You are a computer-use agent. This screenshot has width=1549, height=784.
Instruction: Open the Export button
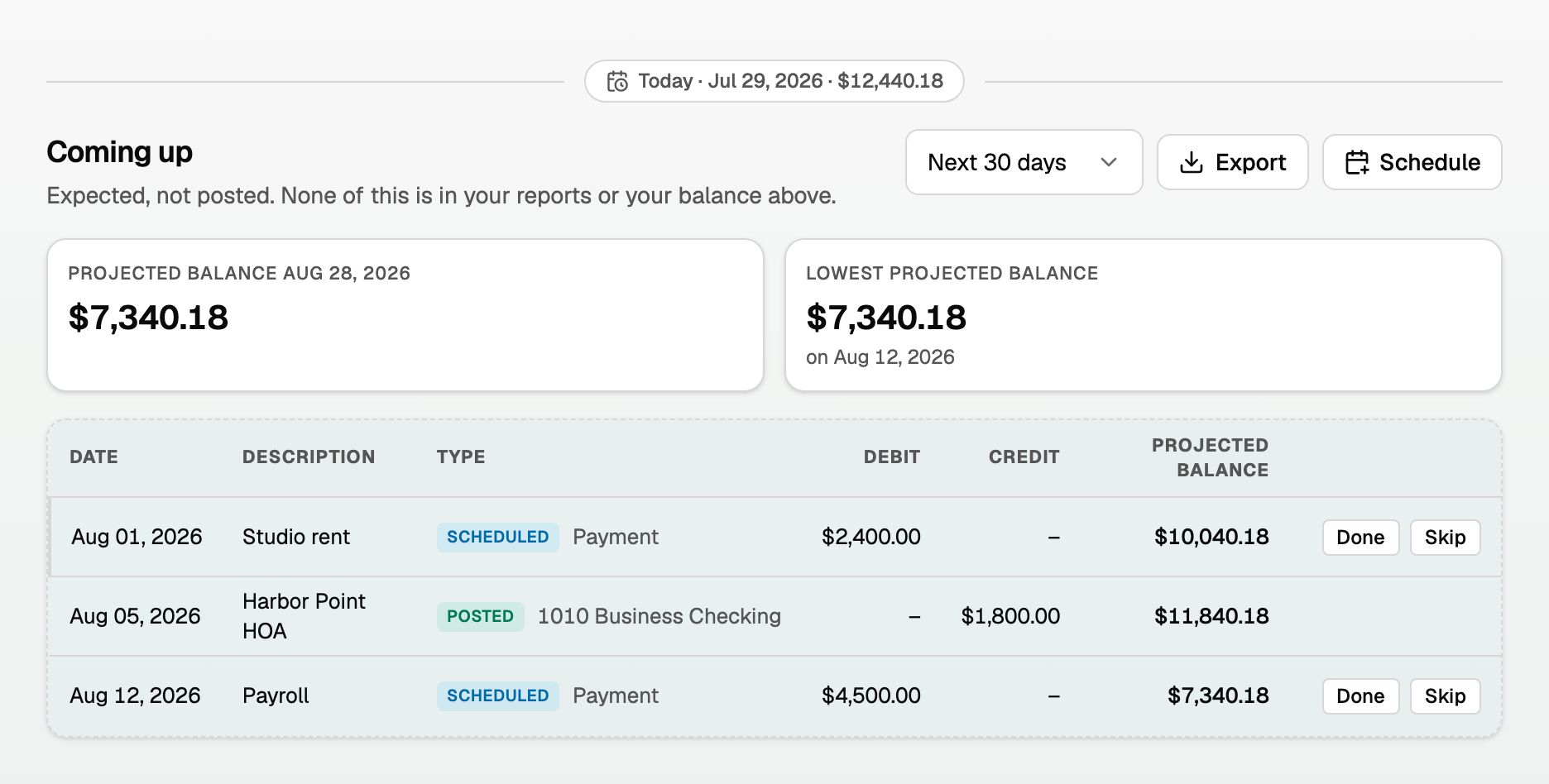(1232, 162)
